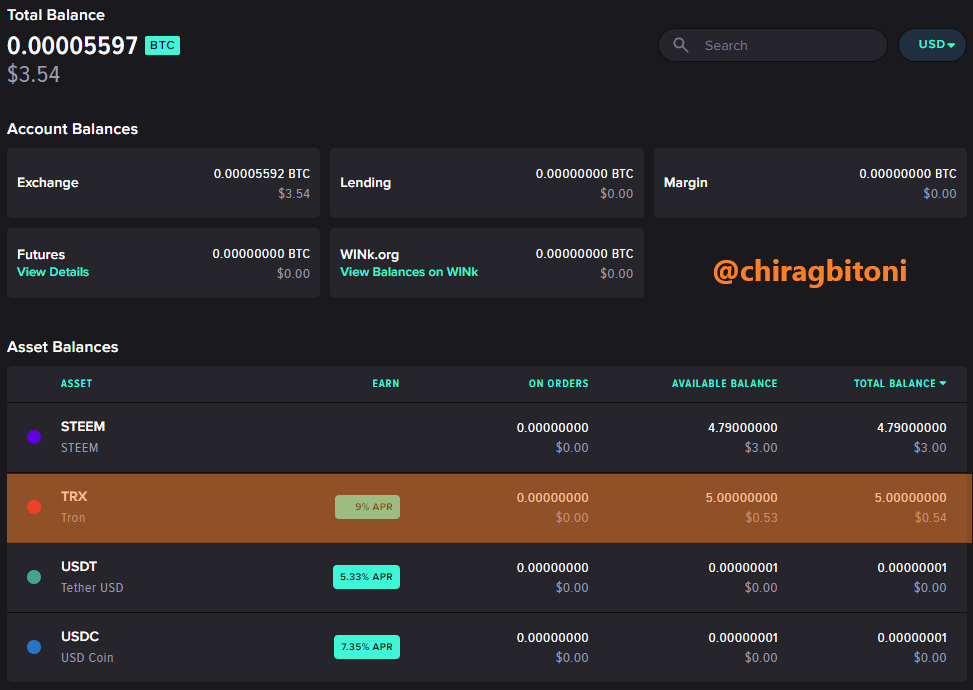Click the Asset Balances heading
The height and width of the screenshot is (690, 973).
click(63, 347)
